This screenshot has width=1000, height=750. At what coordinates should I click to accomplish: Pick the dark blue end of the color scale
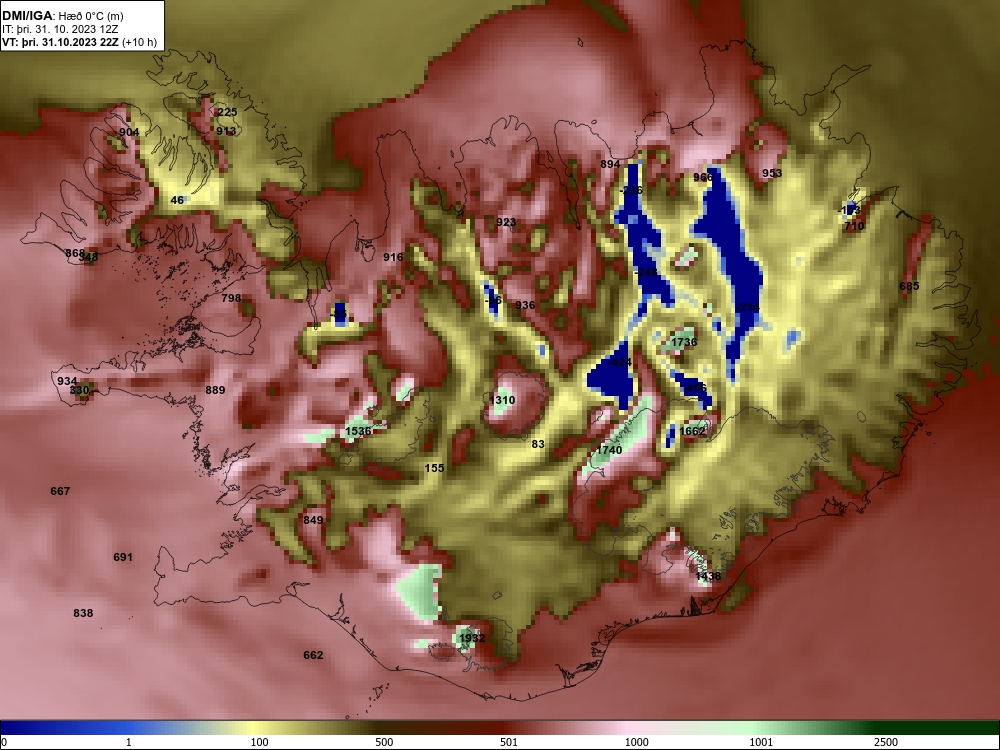(13, 728)
